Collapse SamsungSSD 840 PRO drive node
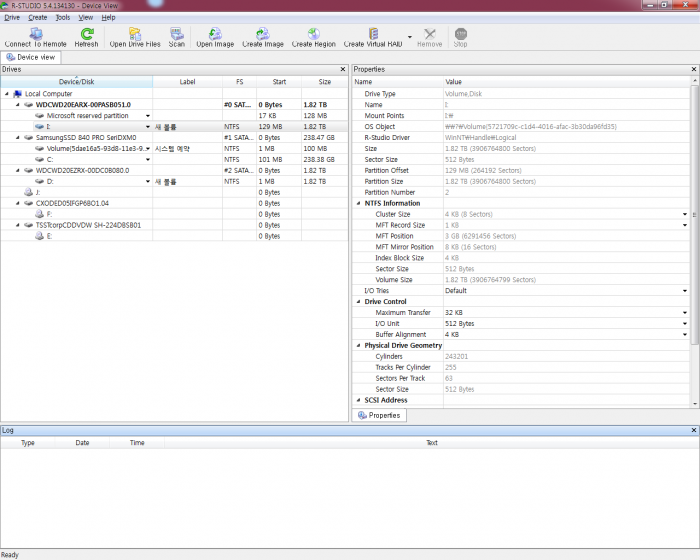Image resolution: width=700 pixels, height=560 pixels. tap(17, 138)
